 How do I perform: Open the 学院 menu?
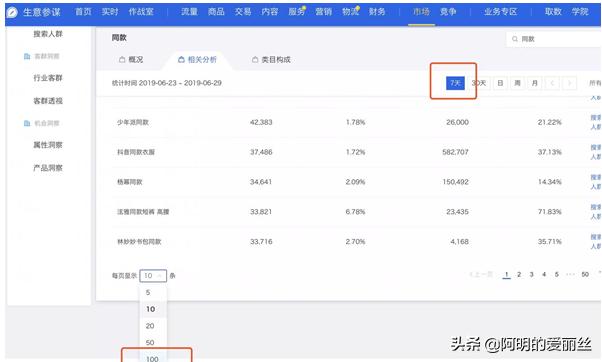point(580,12)
